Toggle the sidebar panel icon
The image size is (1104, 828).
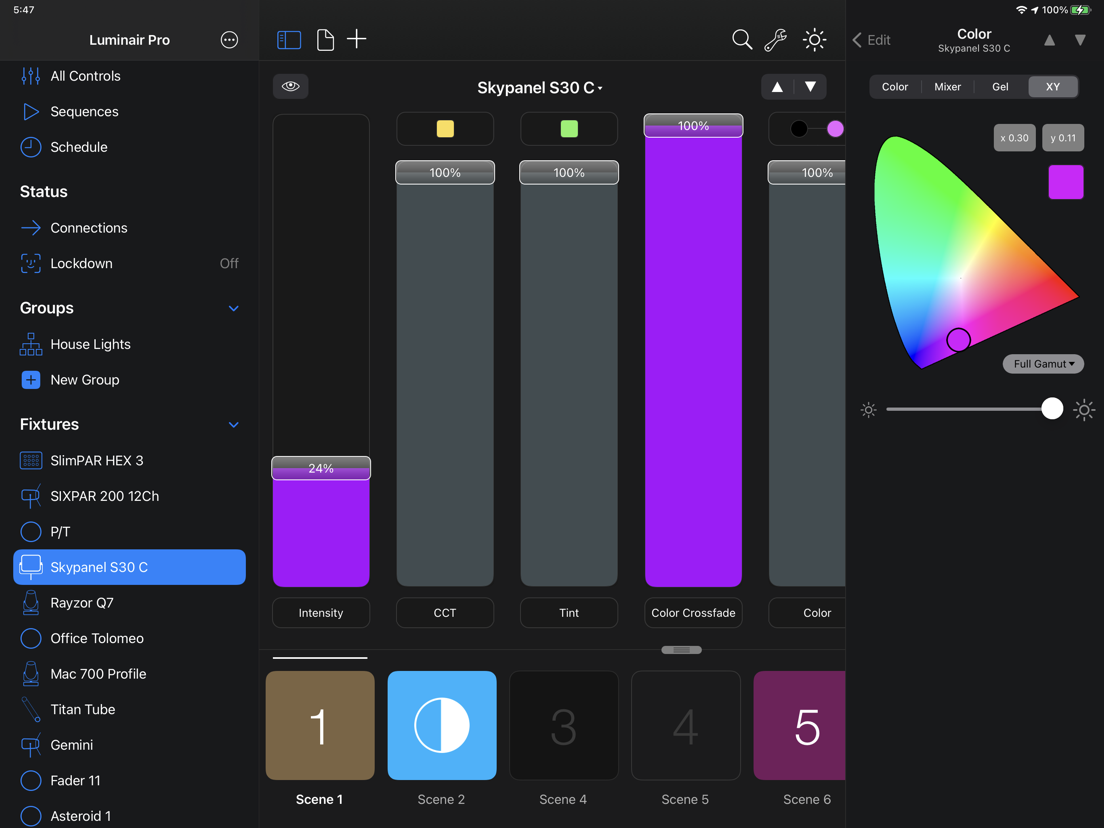289,39
